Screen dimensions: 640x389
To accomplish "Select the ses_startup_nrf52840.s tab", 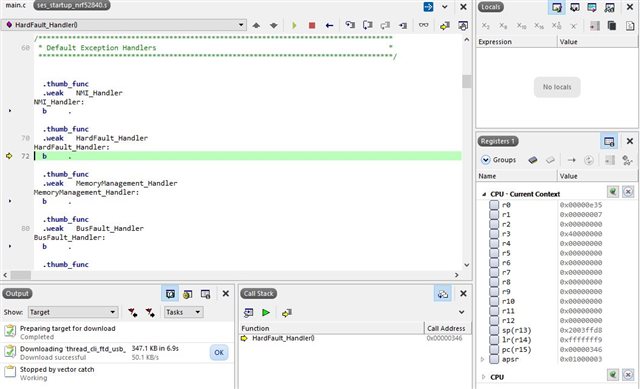I will (72, 5).
